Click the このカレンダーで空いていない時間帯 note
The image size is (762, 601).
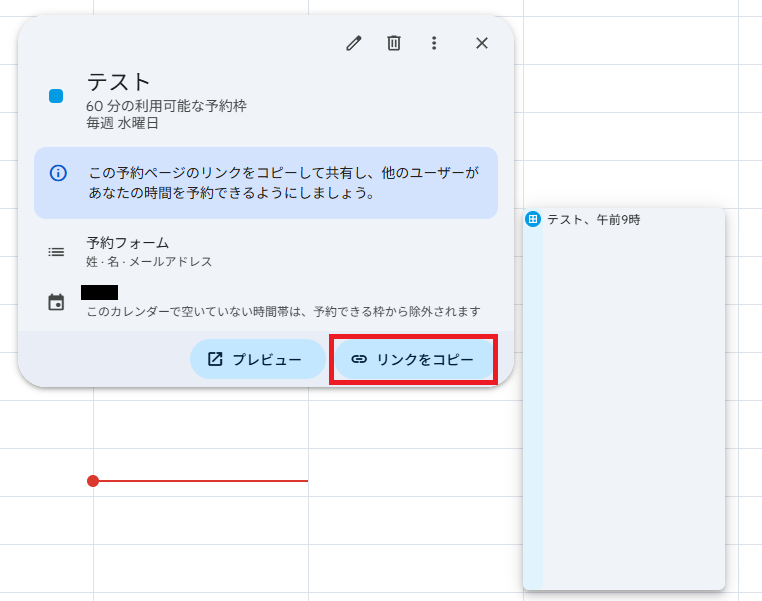[283, 311]
